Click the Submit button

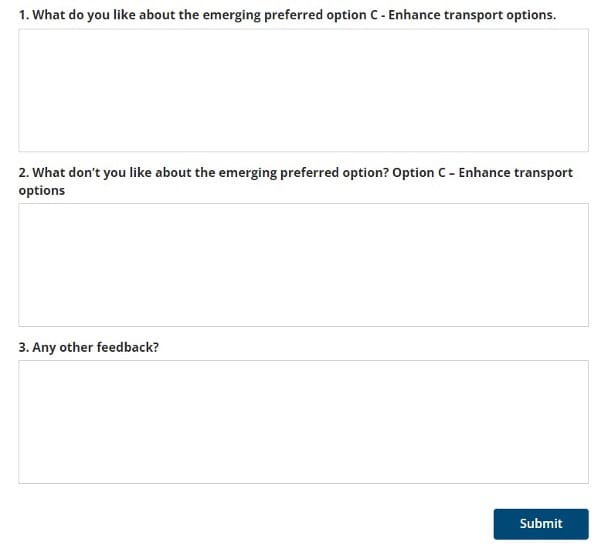pyautogui.click(x=540, y=523)
